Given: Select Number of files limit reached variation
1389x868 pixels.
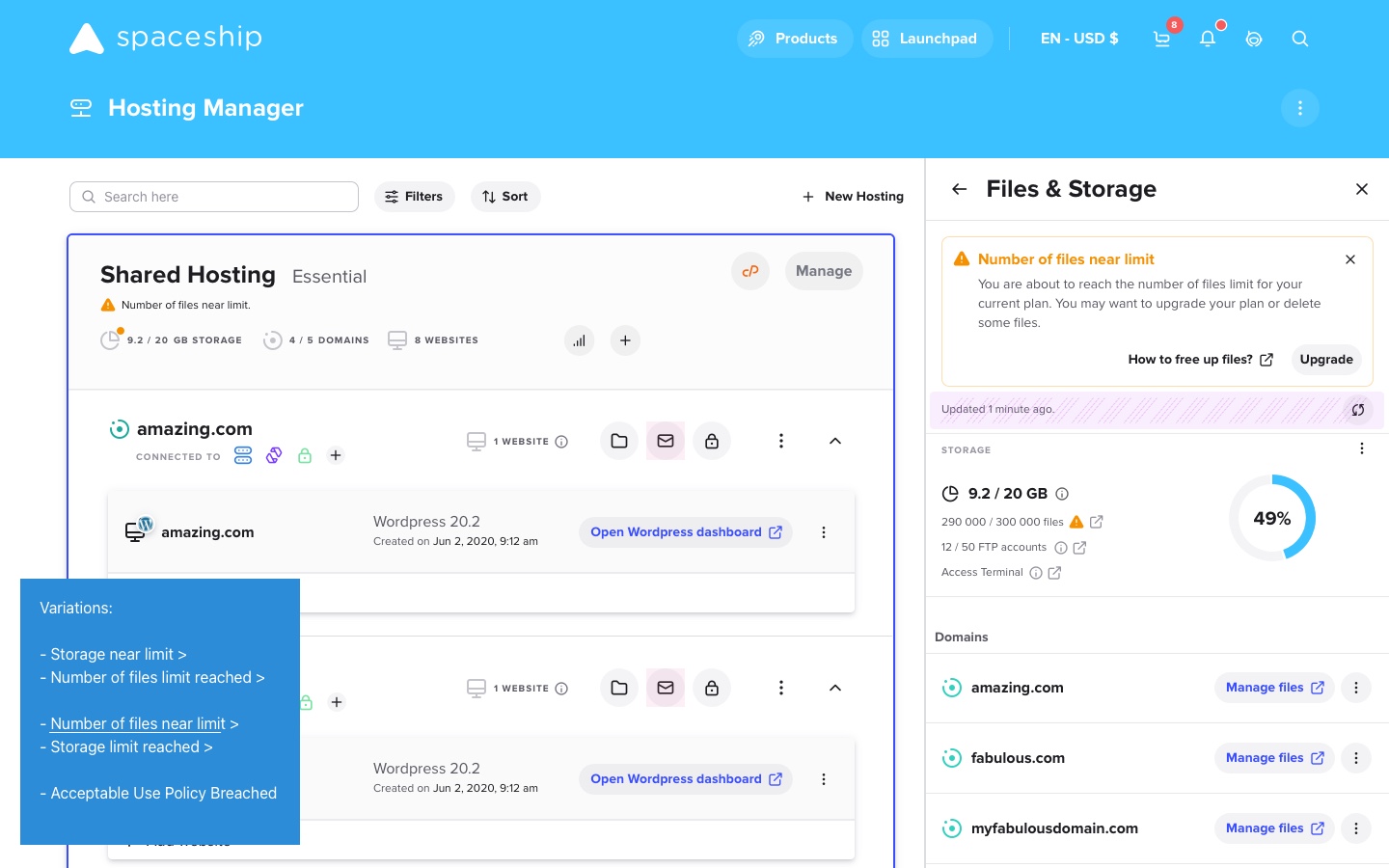Looking at the screenshot, I should pyautogui.click(x=152, y=677).
